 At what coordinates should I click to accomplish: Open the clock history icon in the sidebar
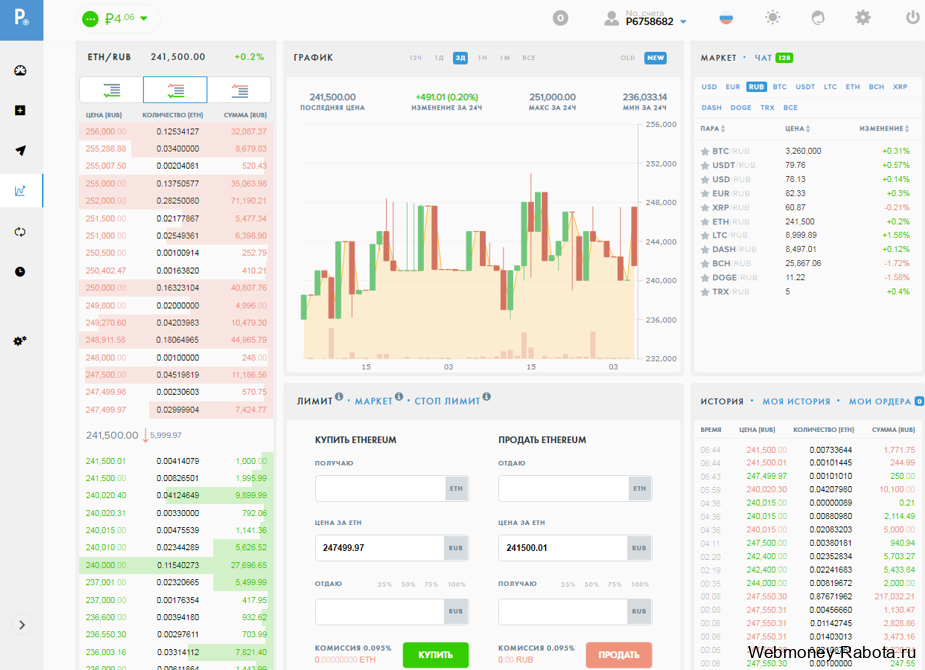[20, 271]
